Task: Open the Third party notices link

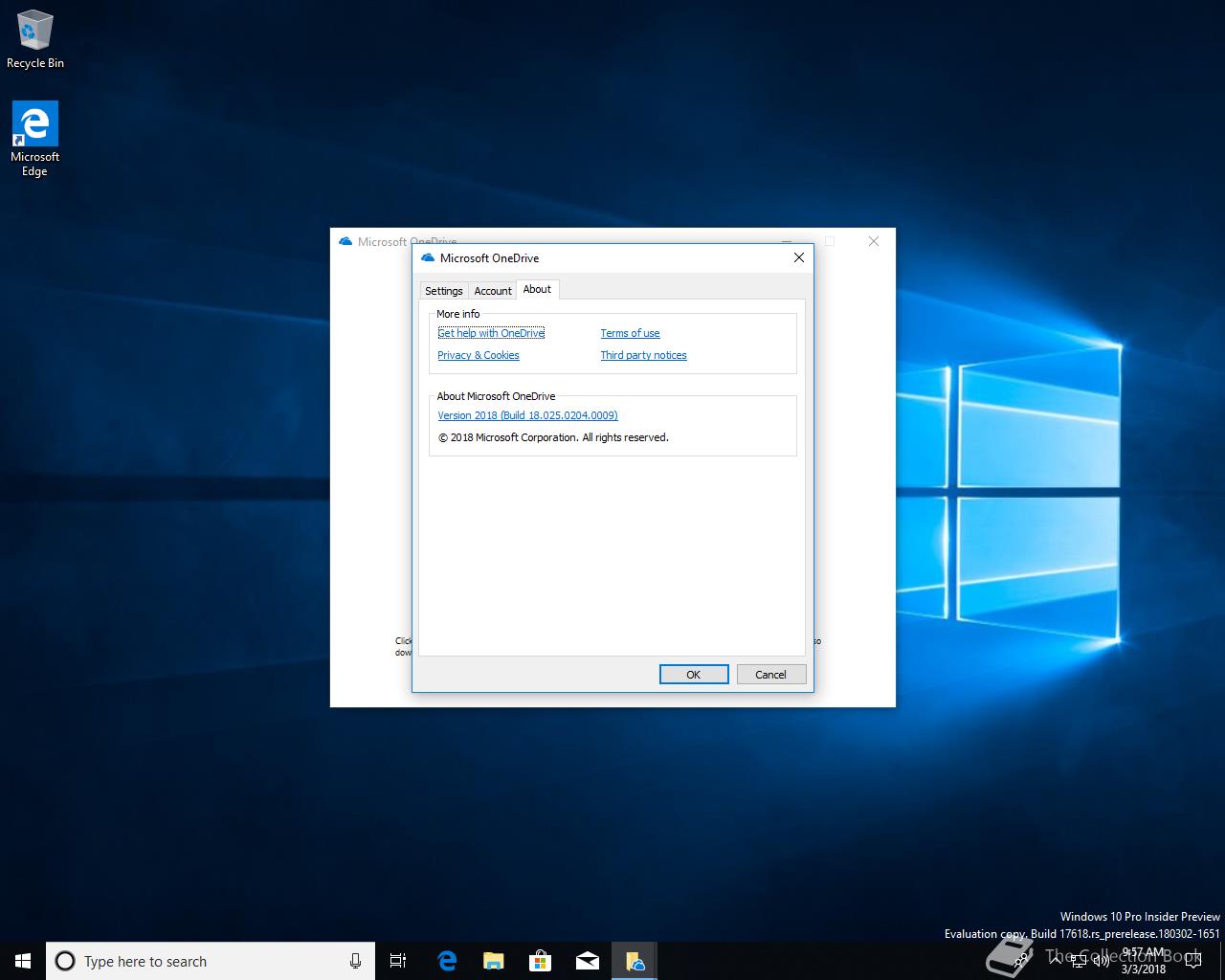Action: pos(643,355)
